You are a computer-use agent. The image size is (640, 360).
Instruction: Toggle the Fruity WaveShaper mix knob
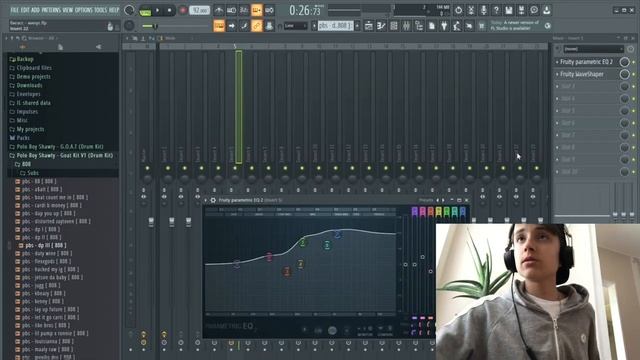pos(624,74)
